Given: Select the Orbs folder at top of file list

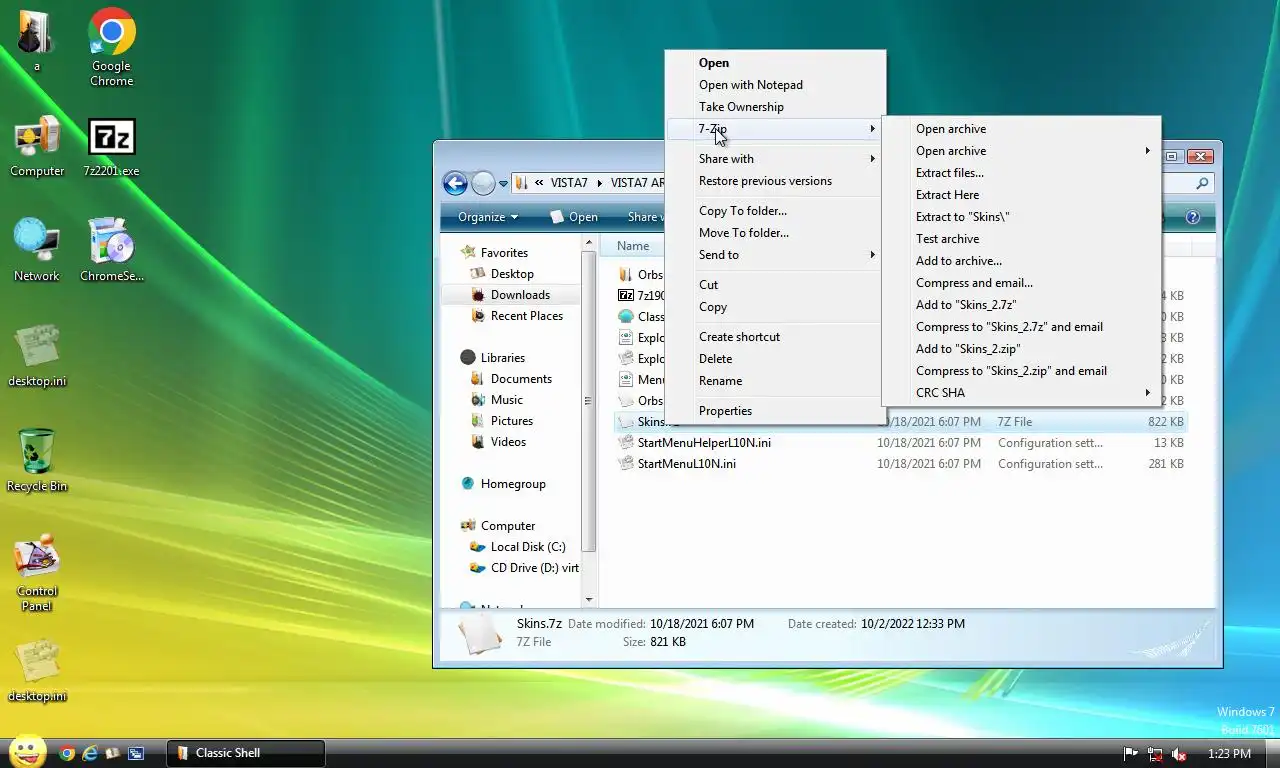Looking at the screenshot, I should [x=640, y=274].
